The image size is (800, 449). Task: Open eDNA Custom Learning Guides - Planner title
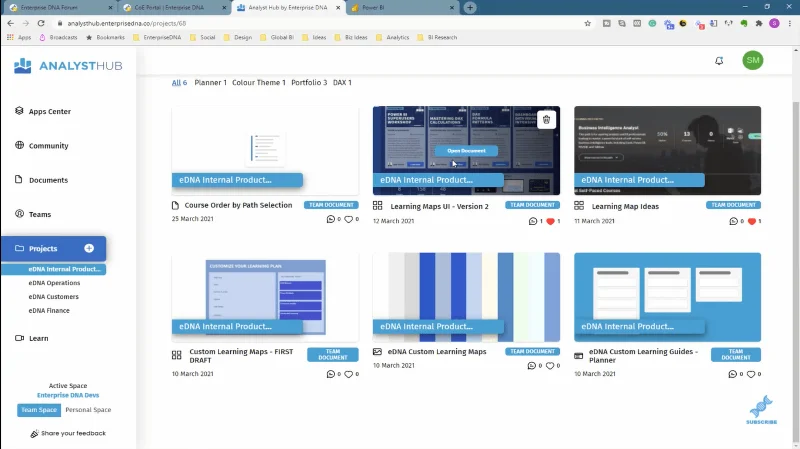coord(643,356)
